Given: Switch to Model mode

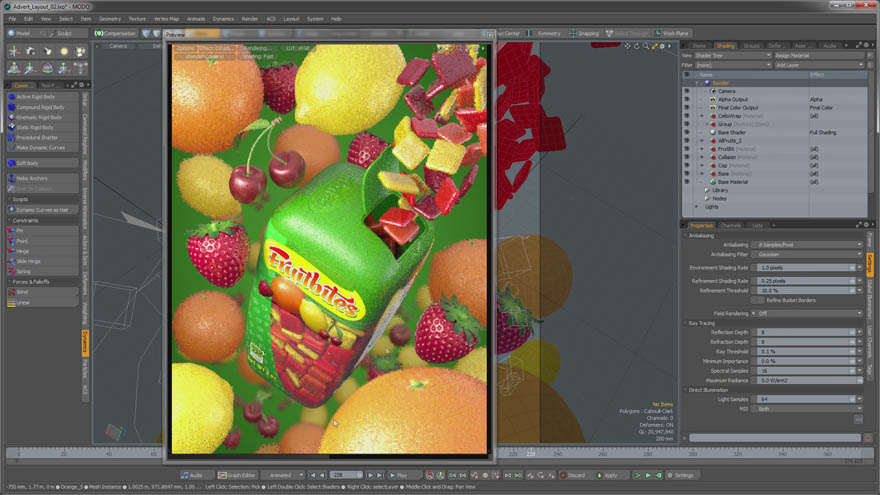Looking at the screenshot, I should click(x=22, y=33).
